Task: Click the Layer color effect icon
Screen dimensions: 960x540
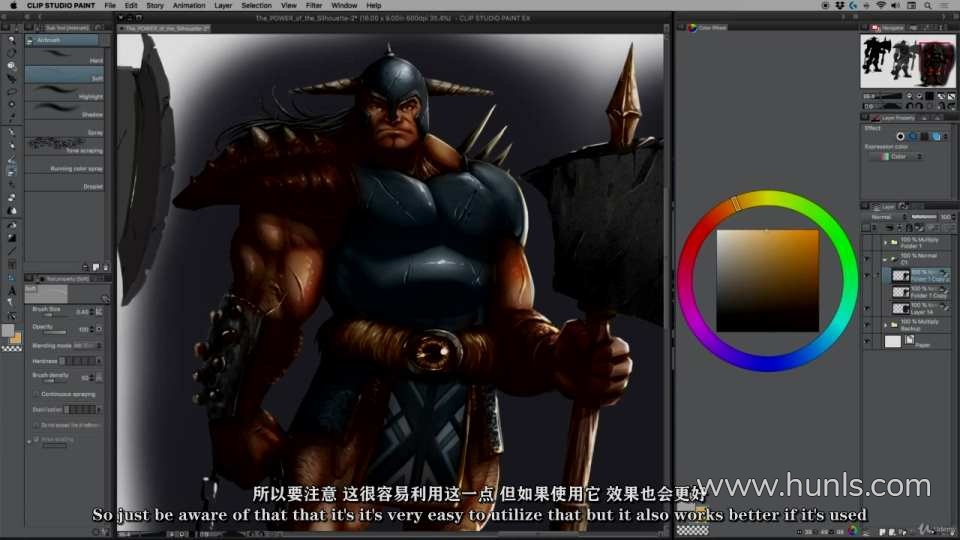Action: click(x=936, y=137)
